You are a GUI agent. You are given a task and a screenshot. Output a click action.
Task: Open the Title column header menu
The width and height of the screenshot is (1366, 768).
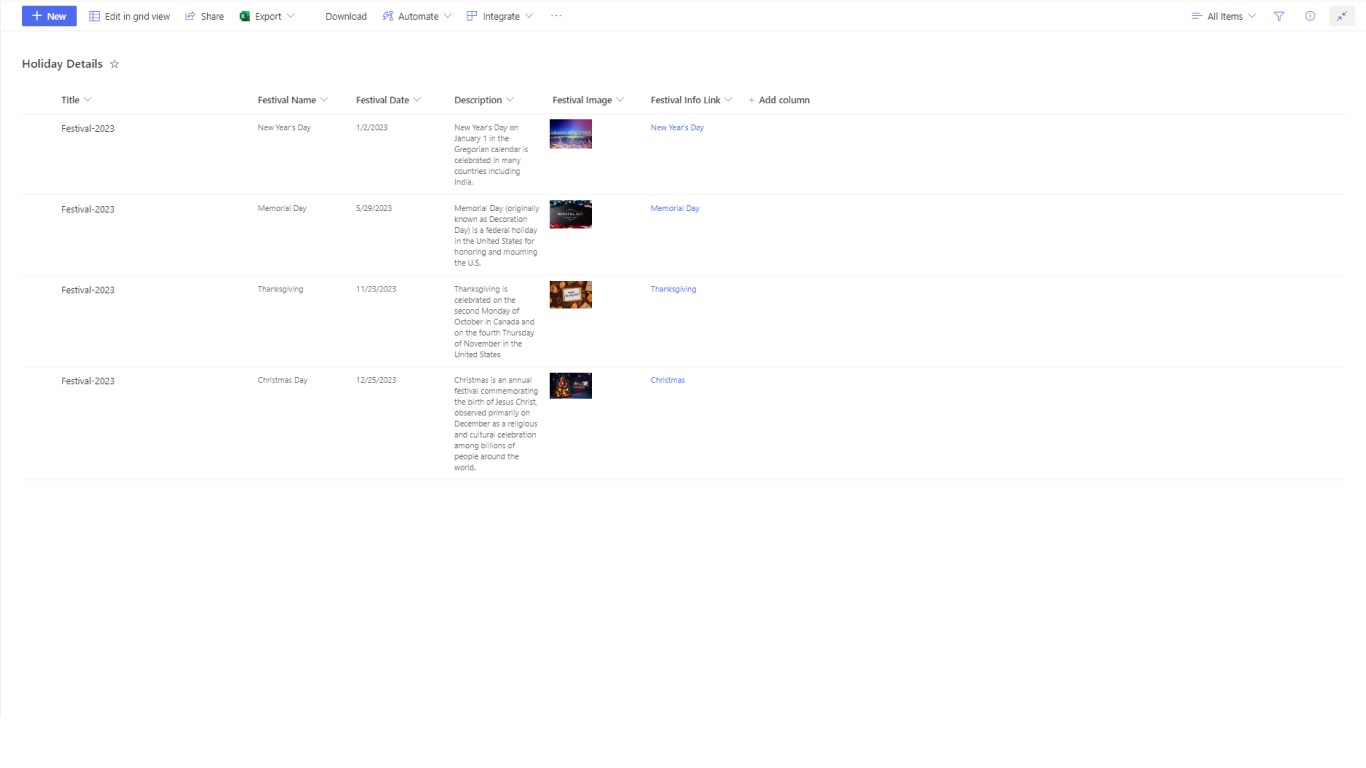pos(76,100)
